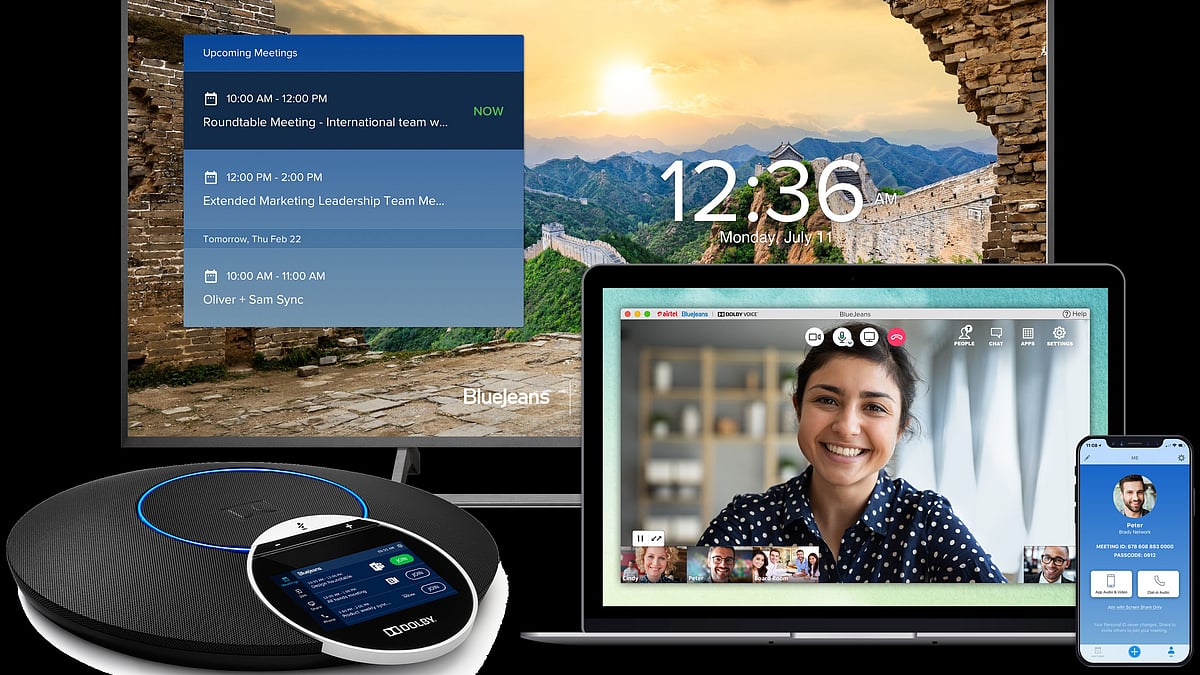1200x675 pixels.
Task: Tap the Dial-in Audio button on the phone
Action: 1158,583
